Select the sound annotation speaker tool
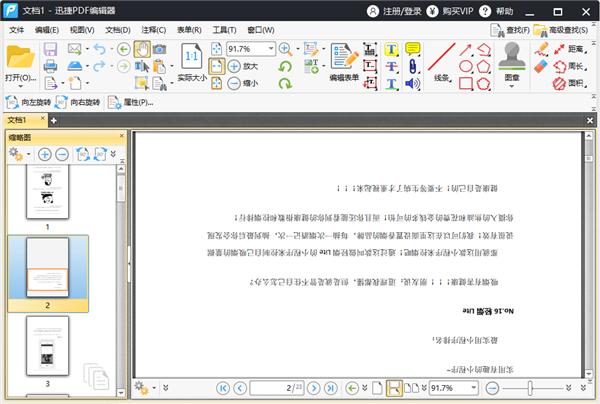 [412, 83]
